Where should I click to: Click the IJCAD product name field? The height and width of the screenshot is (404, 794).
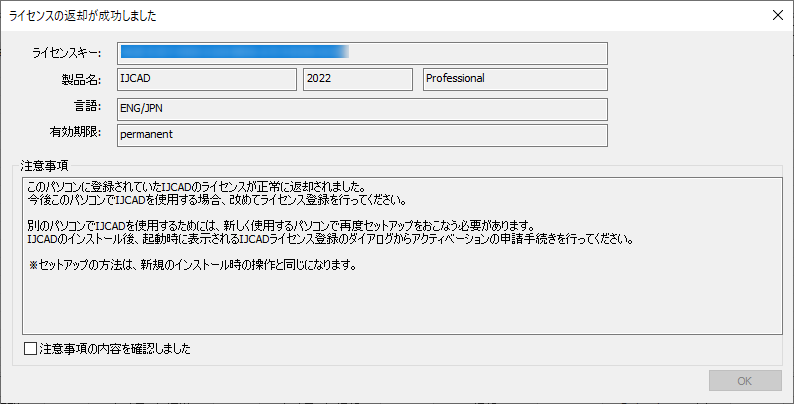[x=207, y=79]
